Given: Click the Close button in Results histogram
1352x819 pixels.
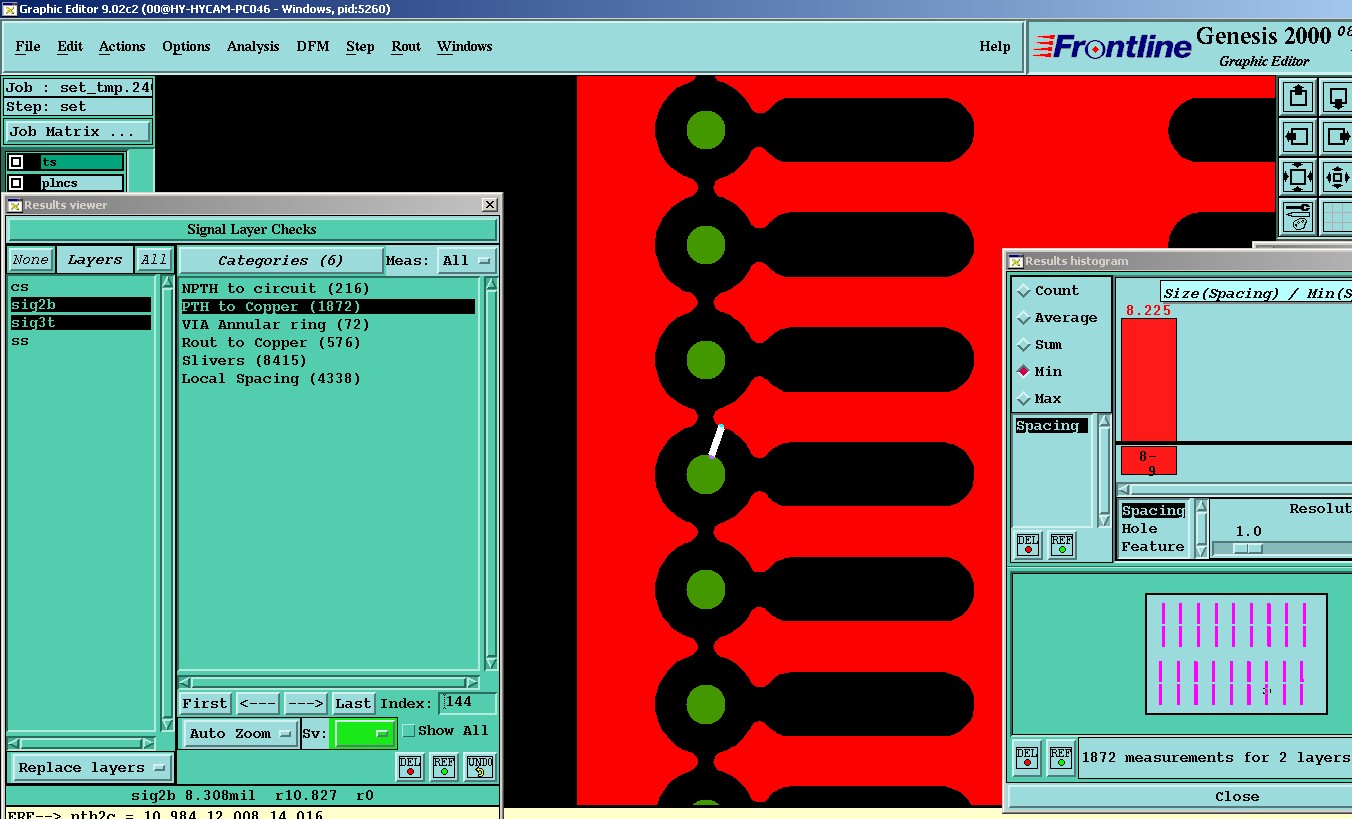Looking at the screenshot, I should (1180, 797).
